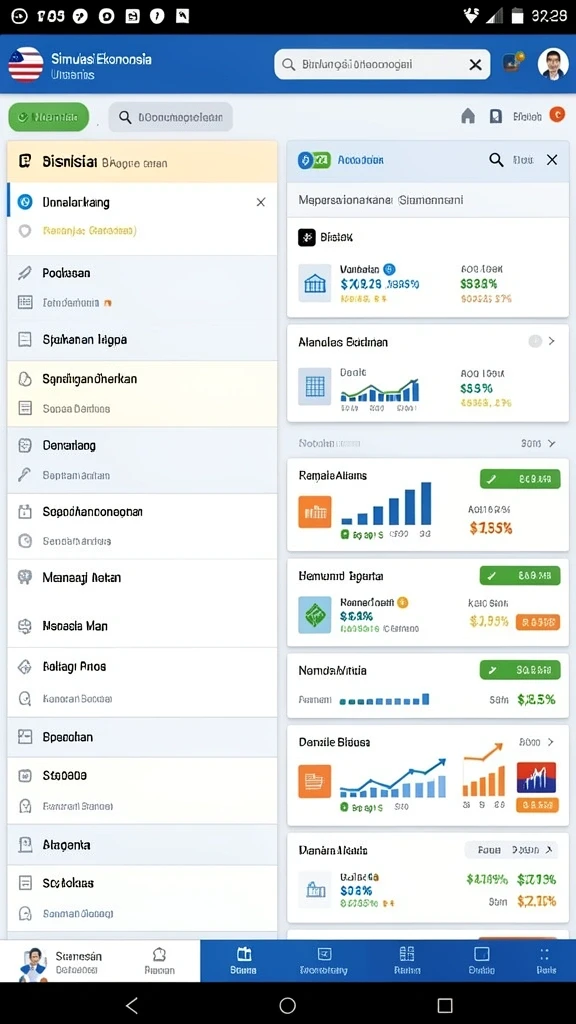Click the orange chart icon in Remale Alams
The width and height of the screenshot is (576, 1024).
click(315, 512)
